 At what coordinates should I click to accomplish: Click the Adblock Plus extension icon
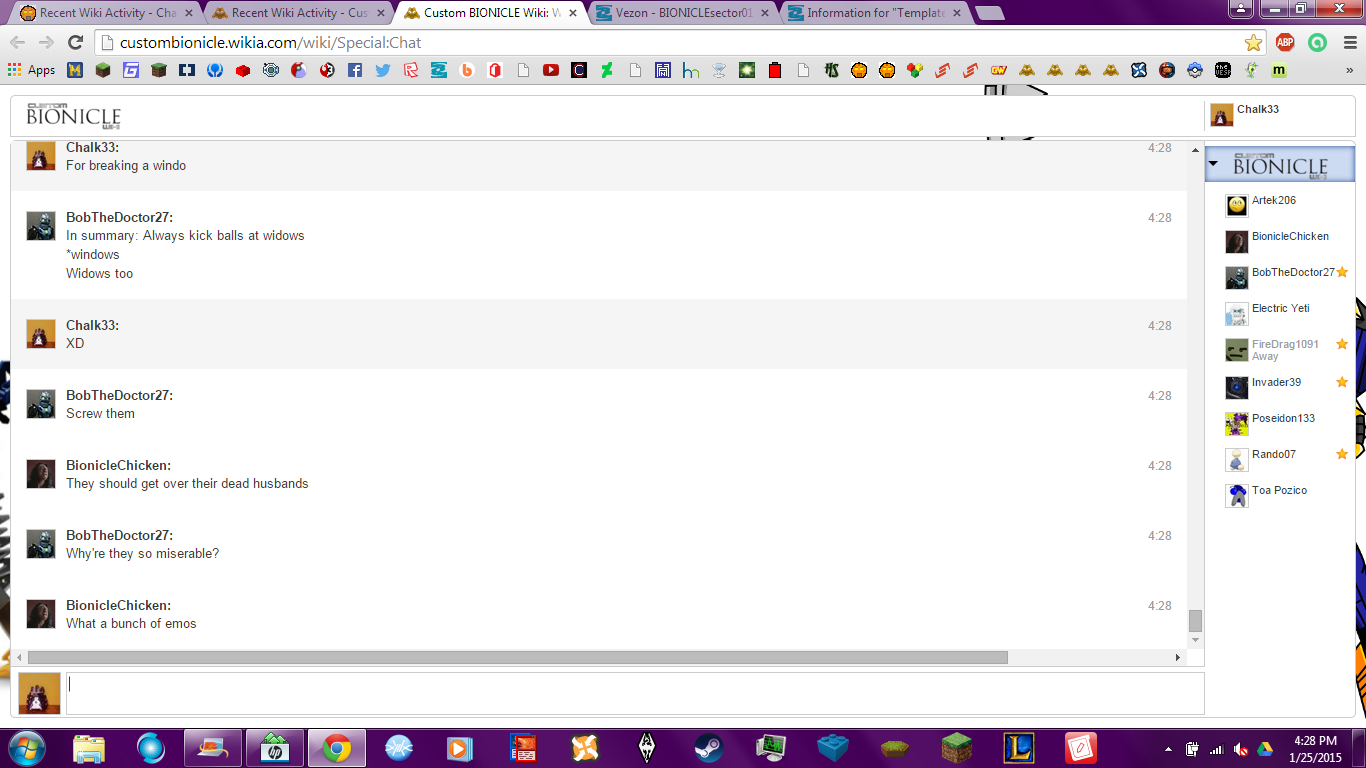pyautogui.click(x=1285, y=42)
